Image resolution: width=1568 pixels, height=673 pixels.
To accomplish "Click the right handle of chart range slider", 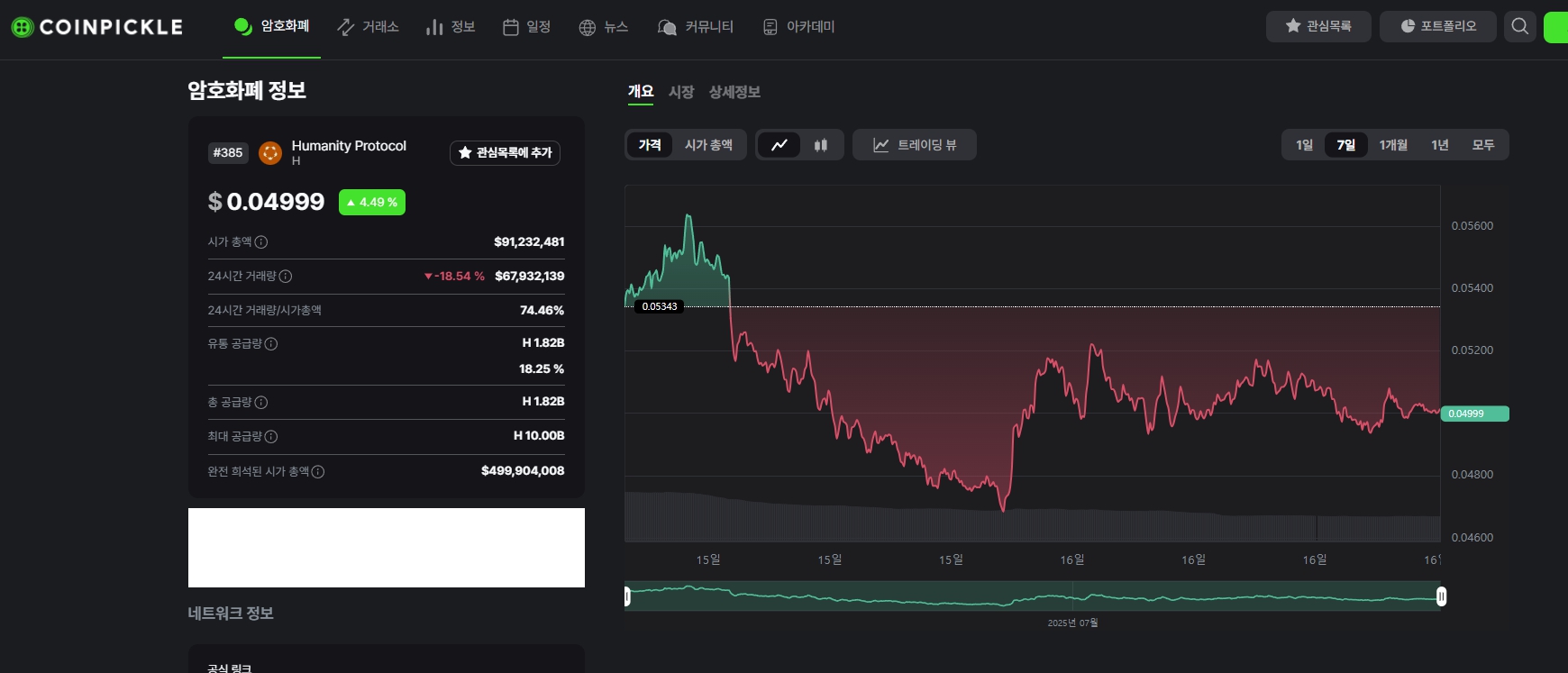I will 1441,596.
